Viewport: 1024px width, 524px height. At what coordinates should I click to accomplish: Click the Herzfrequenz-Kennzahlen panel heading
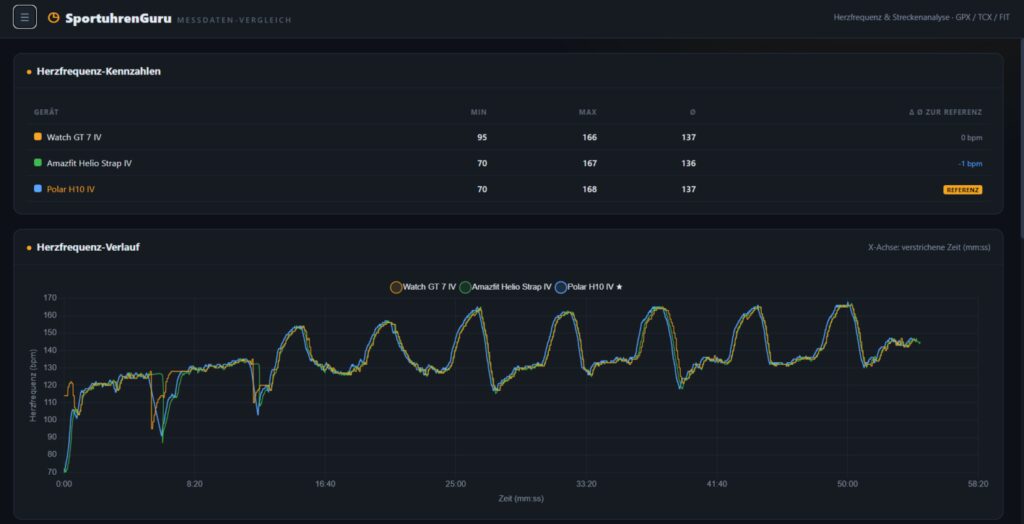[x=99, y=71]
